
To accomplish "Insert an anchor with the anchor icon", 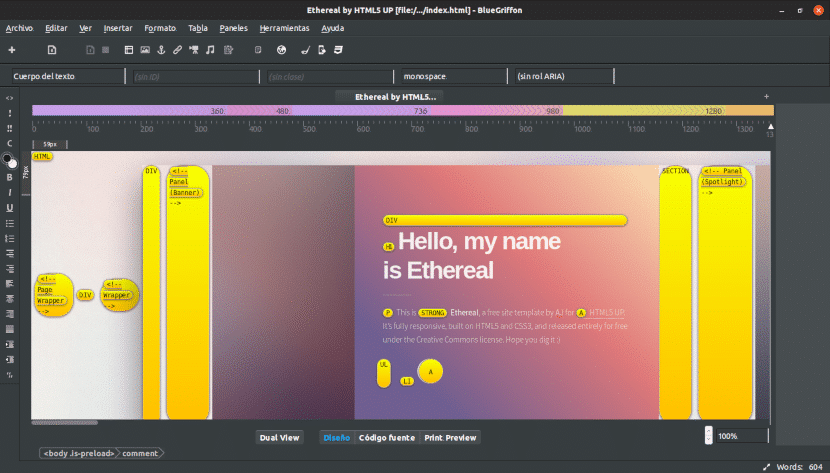I will click(161, 50).
